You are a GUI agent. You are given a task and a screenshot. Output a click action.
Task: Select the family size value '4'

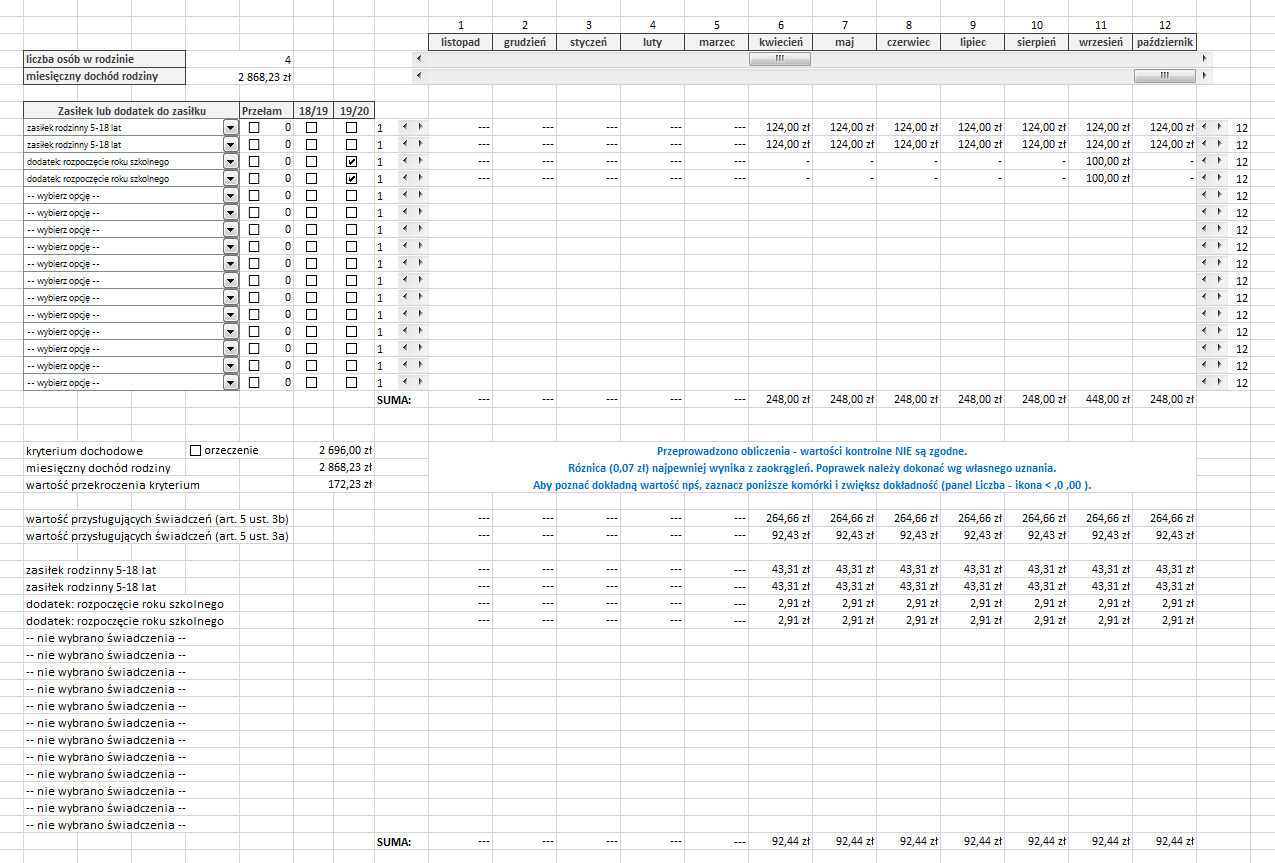tap(288, 60)
